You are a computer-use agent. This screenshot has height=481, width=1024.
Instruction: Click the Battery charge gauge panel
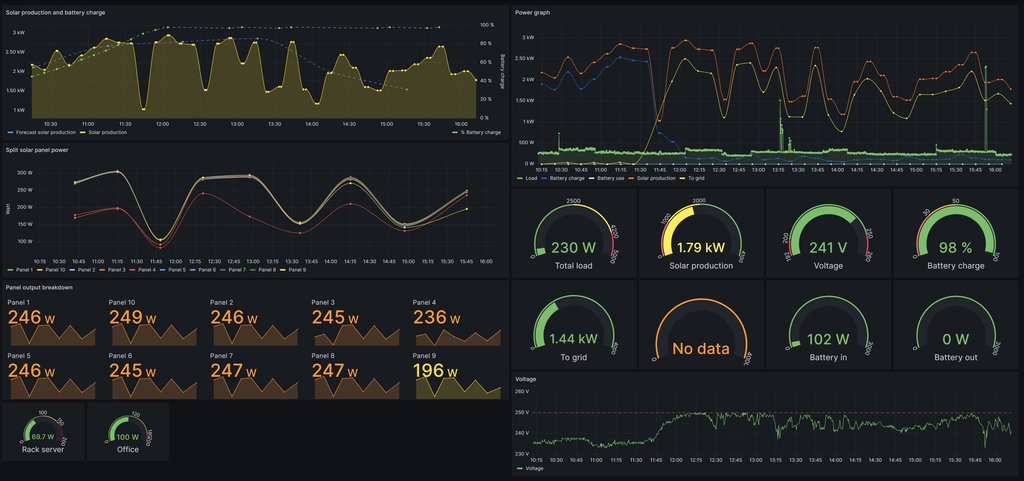pos(955,234)
